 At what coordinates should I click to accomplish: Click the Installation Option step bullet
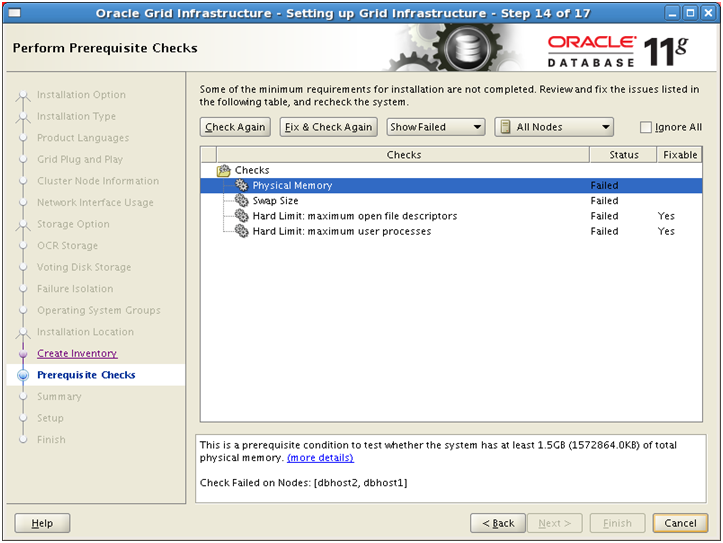[x=23, y=95]
